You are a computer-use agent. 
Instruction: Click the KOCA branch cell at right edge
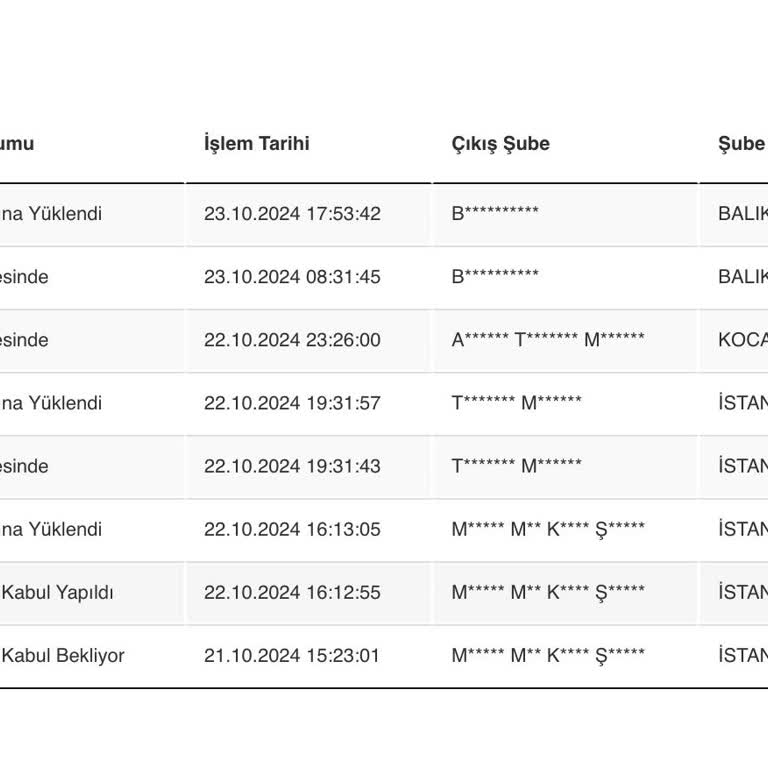743,340
